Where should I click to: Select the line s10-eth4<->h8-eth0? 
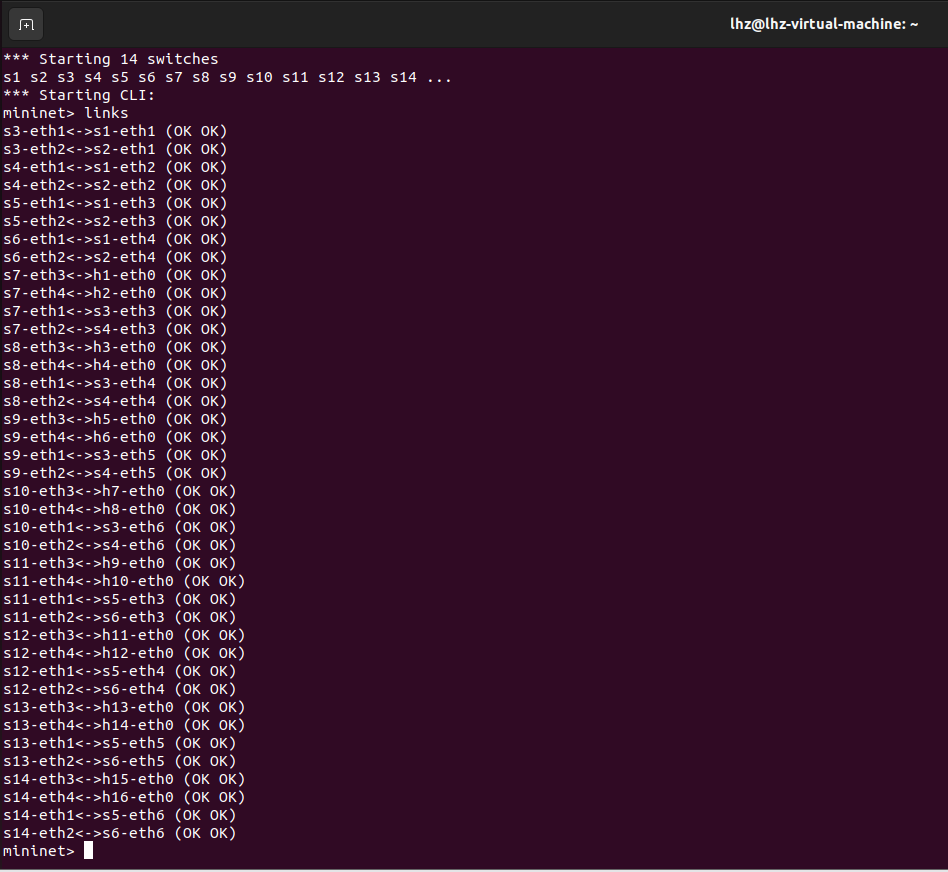(120, 509)
